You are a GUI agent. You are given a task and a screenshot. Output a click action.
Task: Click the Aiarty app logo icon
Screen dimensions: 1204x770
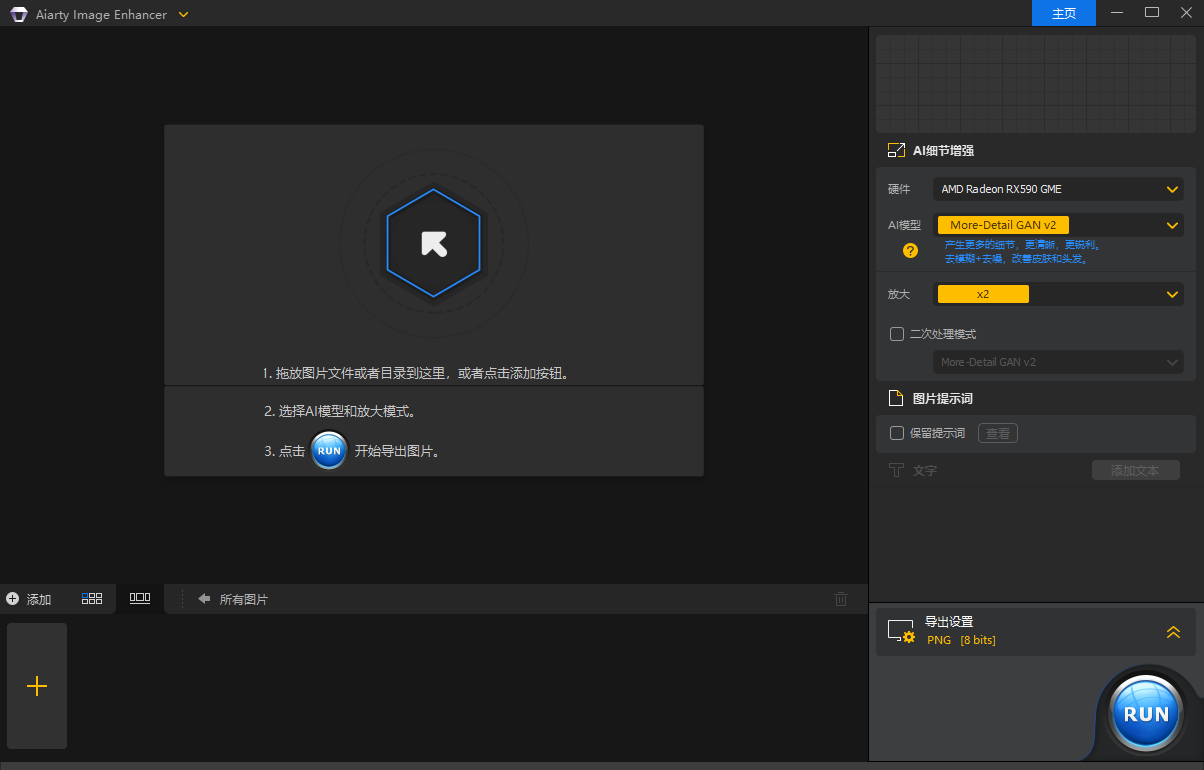click(x=18, y=14)
